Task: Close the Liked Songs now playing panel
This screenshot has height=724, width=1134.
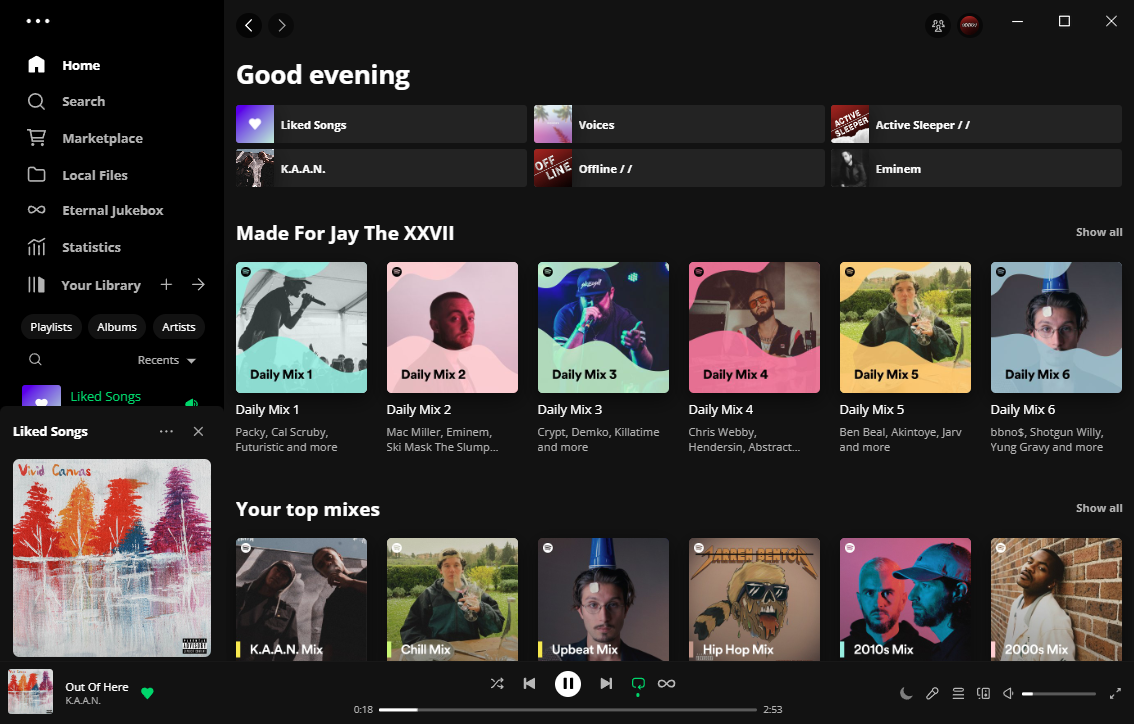Action: [x=198, y=431]
